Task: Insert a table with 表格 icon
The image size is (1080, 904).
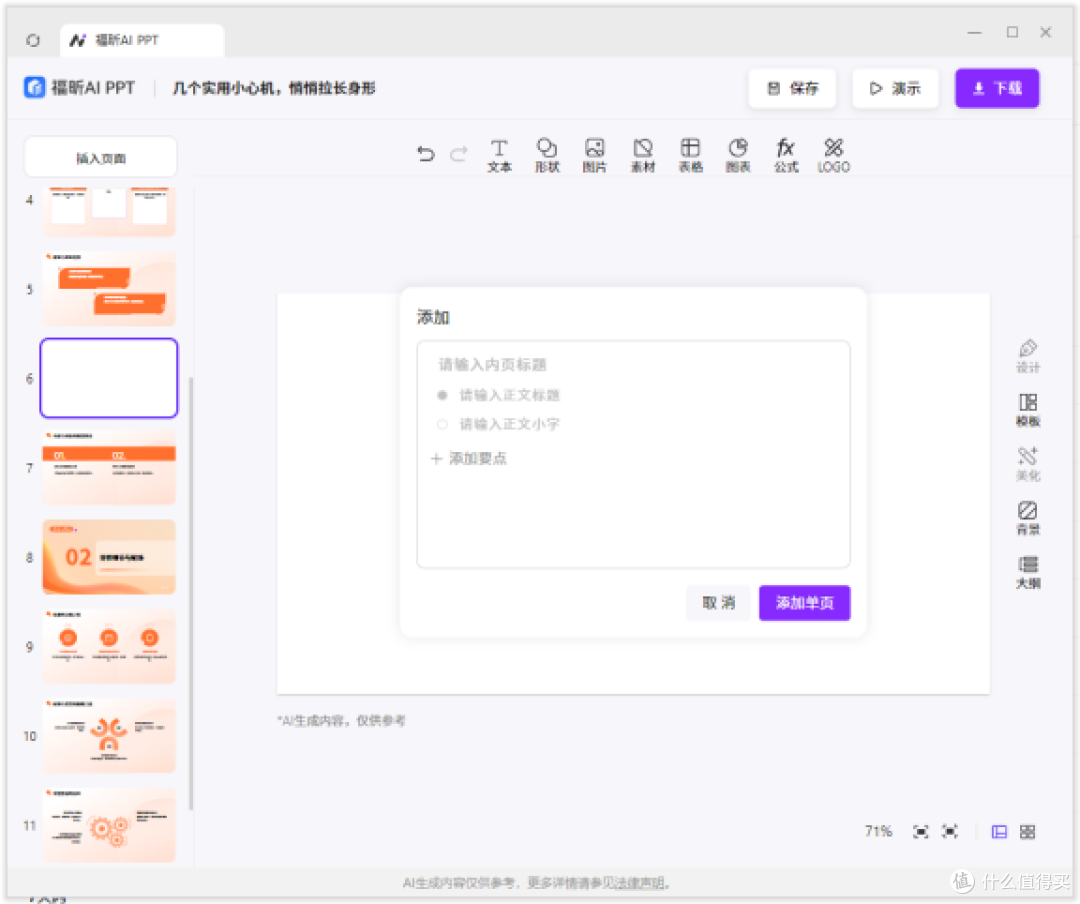Action: pyautogui.click(x=690, y=156)
